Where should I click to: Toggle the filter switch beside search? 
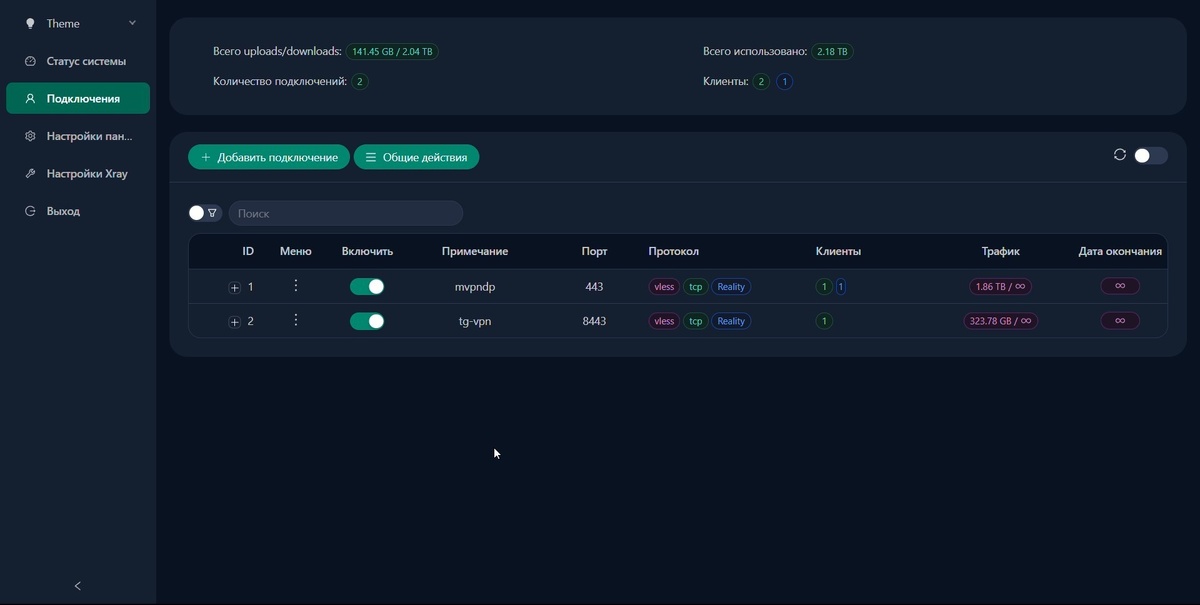coord(205,213)
